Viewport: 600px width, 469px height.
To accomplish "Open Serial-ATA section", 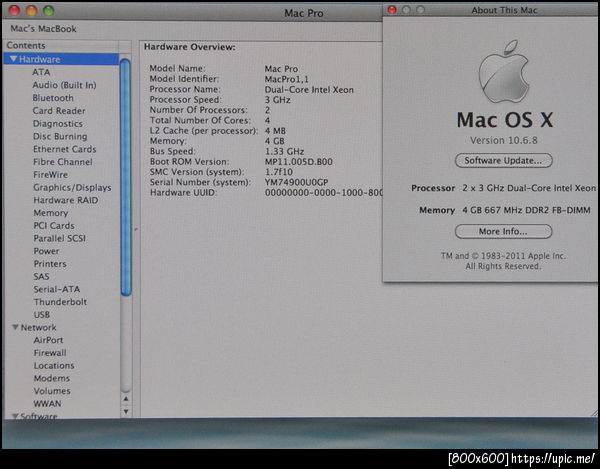I will click(x=57, y=289).
